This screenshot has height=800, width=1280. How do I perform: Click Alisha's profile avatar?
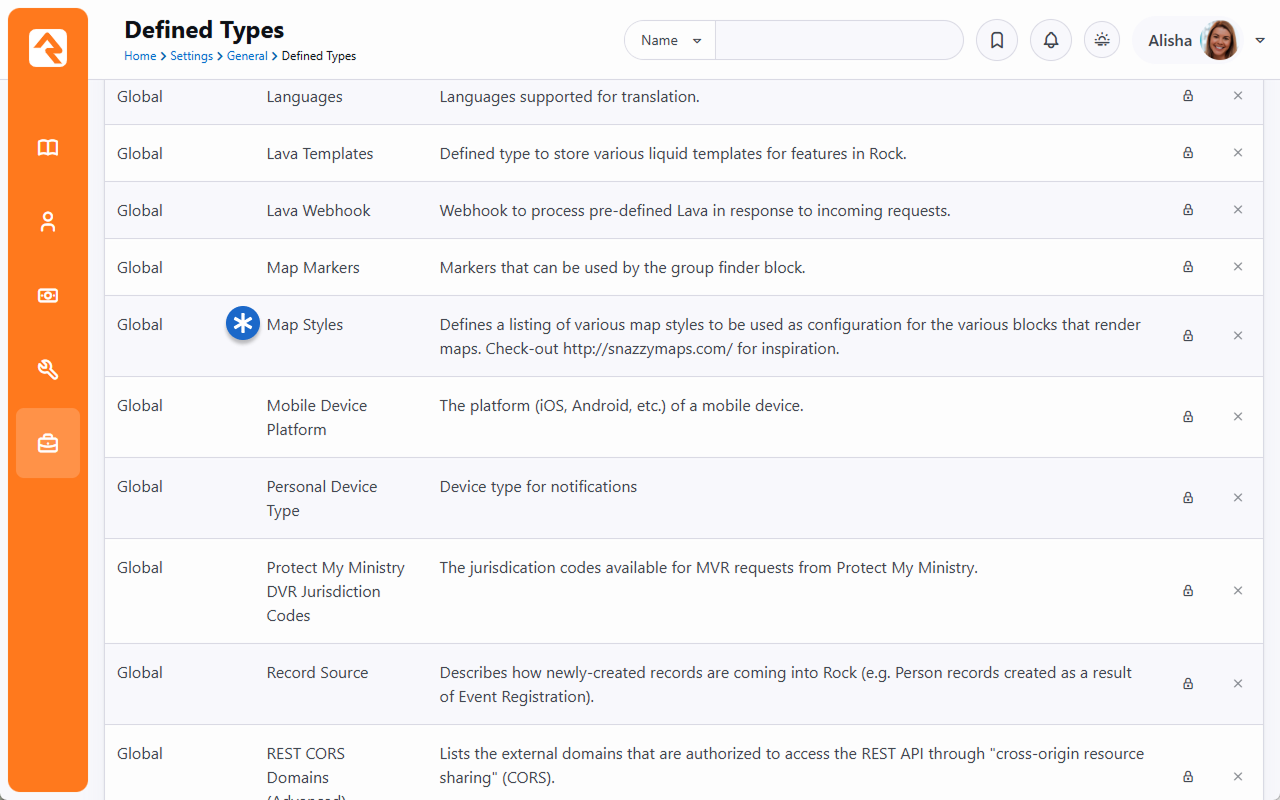coord(1219,40)
